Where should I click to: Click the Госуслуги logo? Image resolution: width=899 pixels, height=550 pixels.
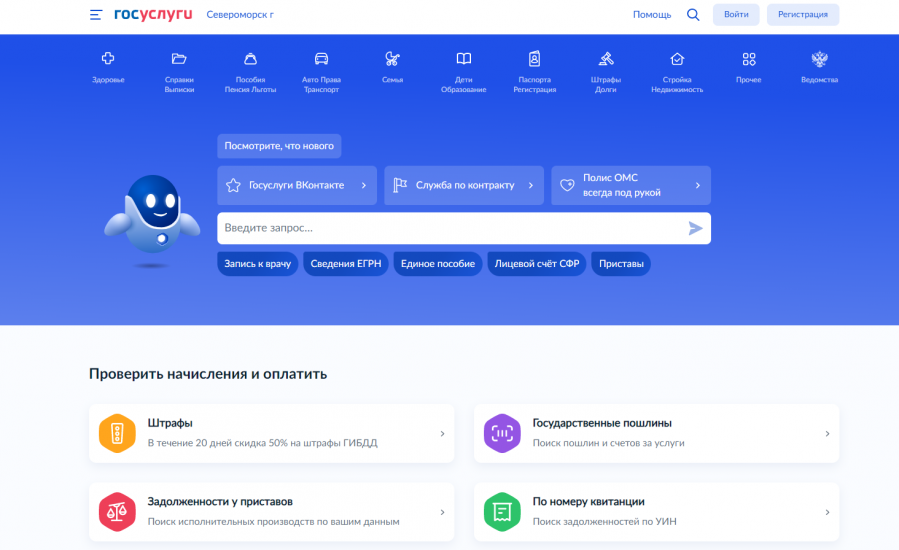pos(153,14)
